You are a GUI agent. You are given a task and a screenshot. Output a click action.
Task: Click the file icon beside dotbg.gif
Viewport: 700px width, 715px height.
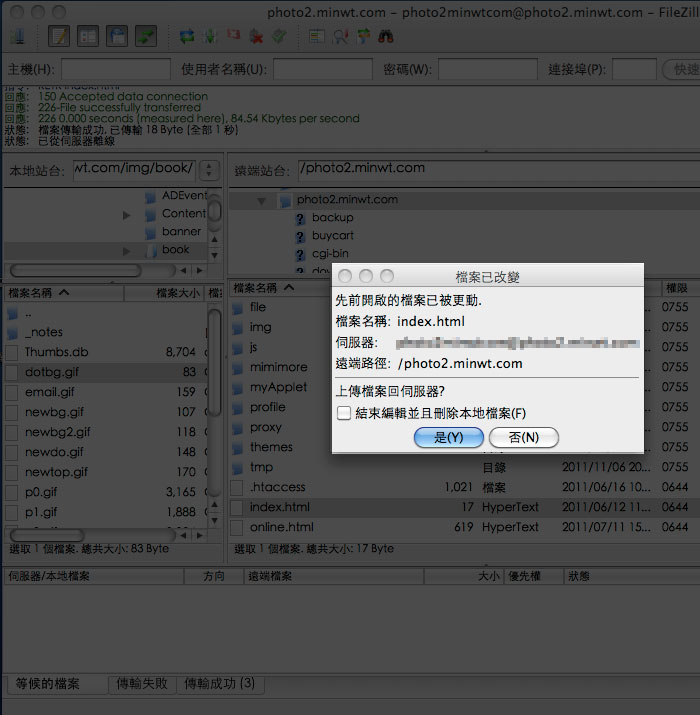[x=12, y=373]
